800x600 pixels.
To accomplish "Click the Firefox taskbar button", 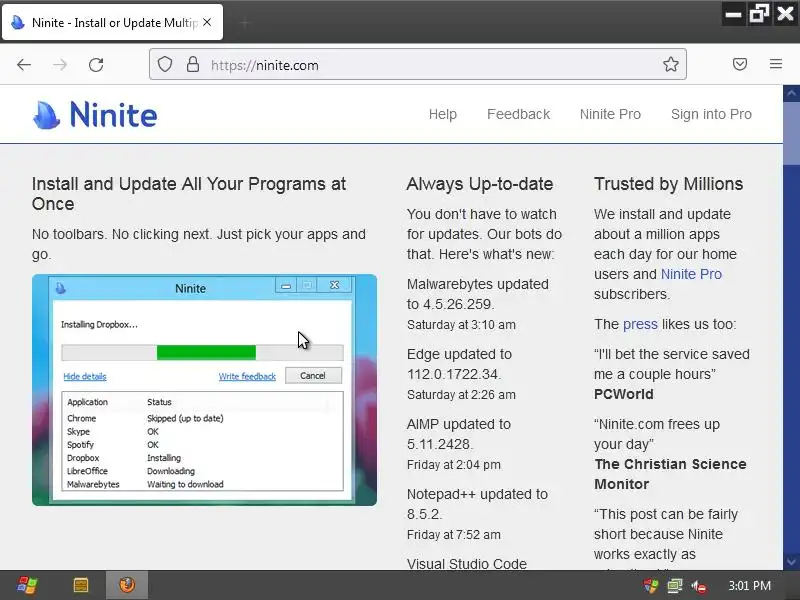I will [127, 585].
